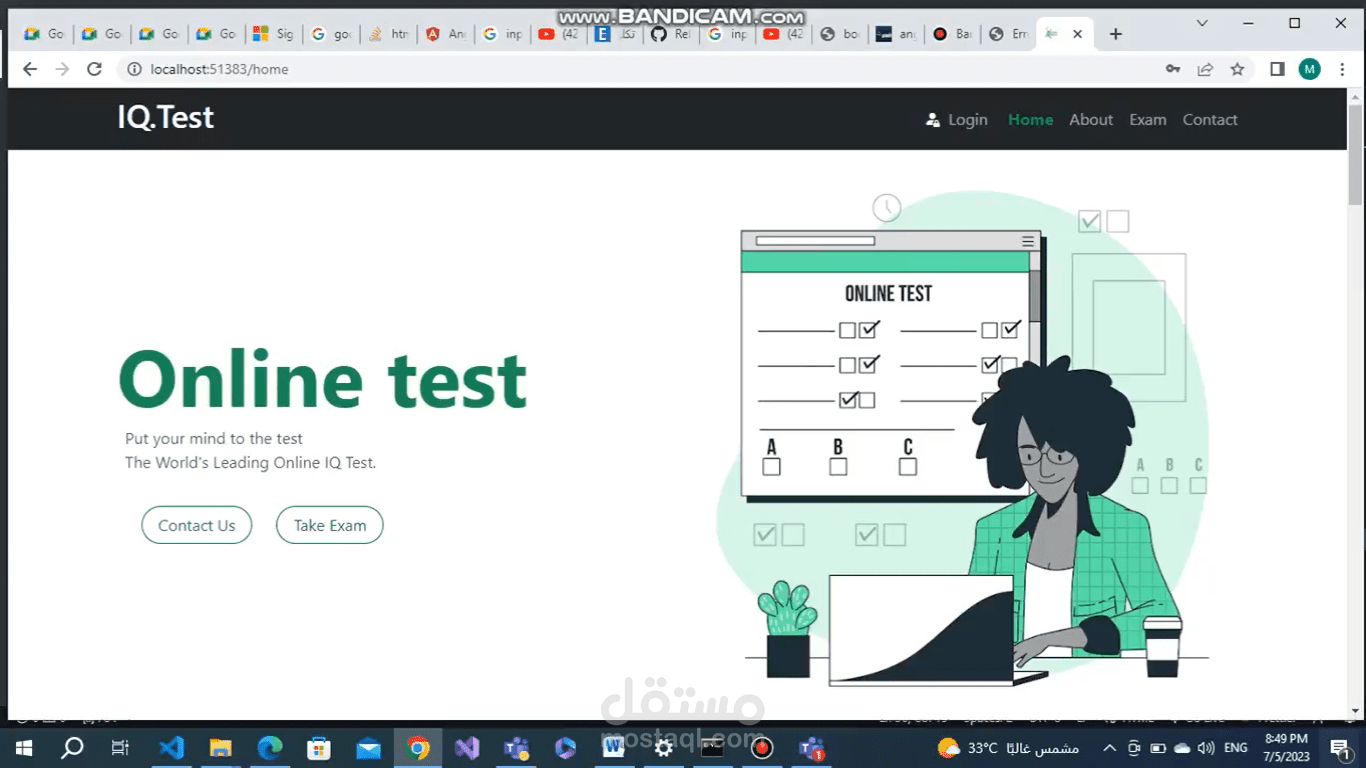This screenshot has width=1366, height=768.
Task: Open the Exam nav item
Action: tap(1148, 120)
